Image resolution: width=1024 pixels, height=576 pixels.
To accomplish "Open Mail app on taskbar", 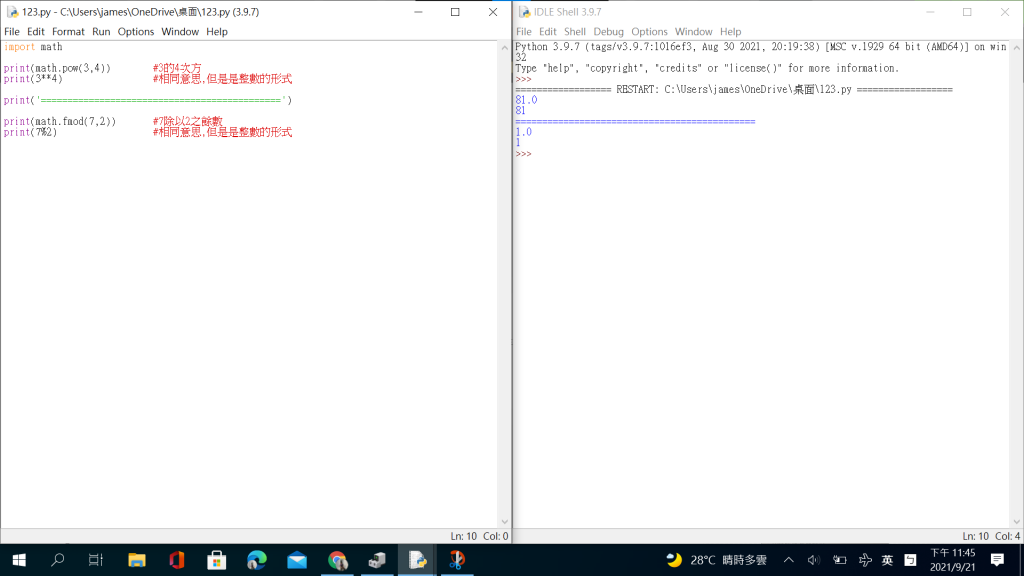I will click(297, 560).
